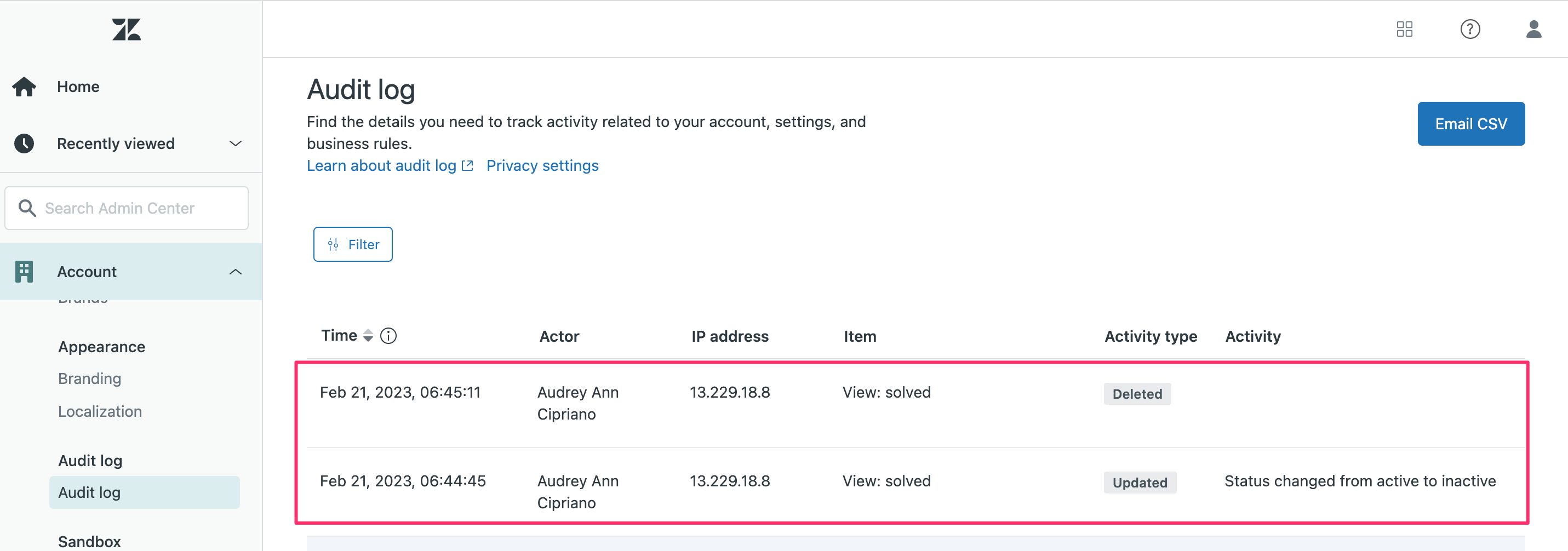Click the Time column info icon
The image size is (1568, 551).
click(388, 335)
